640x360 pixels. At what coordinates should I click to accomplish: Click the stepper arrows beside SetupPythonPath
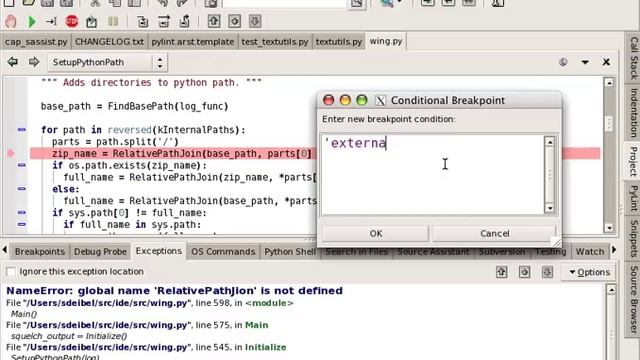(x=160, y=62)
